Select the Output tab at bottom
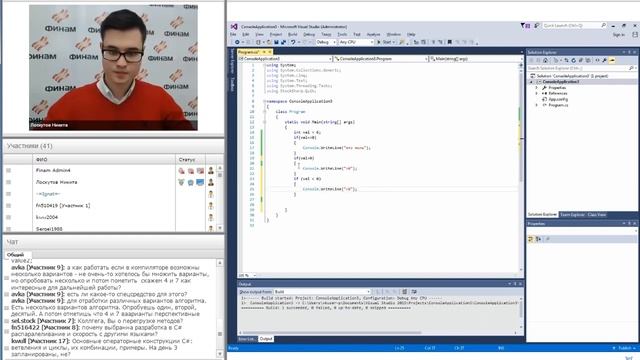 [x=266, y=339]
